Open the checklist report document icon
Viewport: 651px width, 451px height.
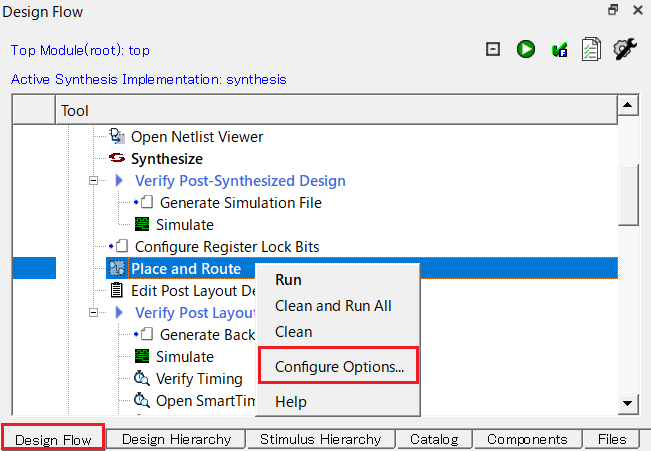pyautogui.click(x=592, y=49)
